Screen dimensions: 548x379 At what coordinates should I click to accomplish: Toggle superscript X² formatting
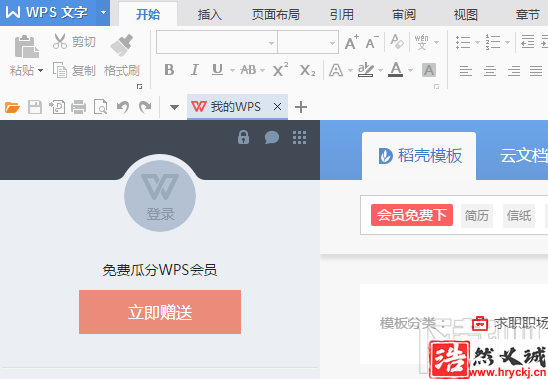point(280,70)
